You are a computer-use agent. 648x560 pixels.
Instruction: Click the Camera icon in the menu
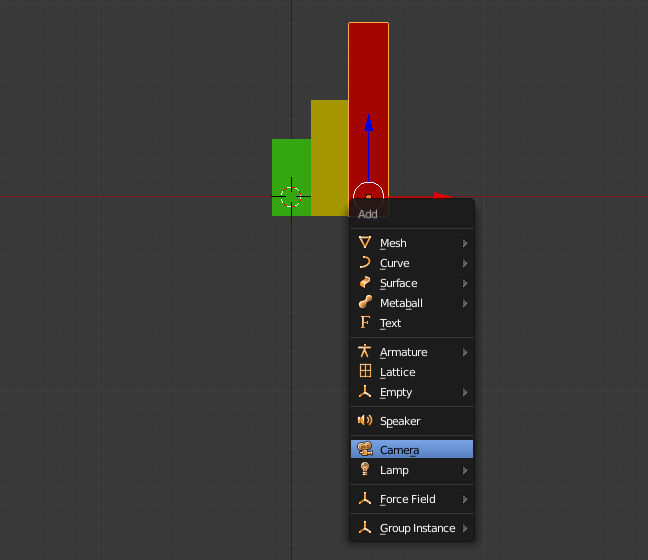[x=365, y=449]
